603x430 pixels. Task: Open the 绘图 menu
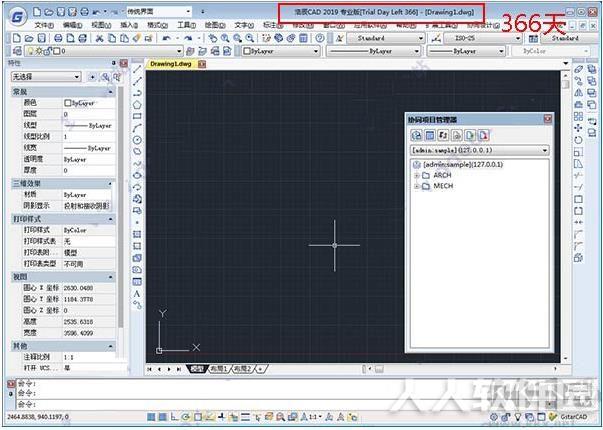[215, 25]
